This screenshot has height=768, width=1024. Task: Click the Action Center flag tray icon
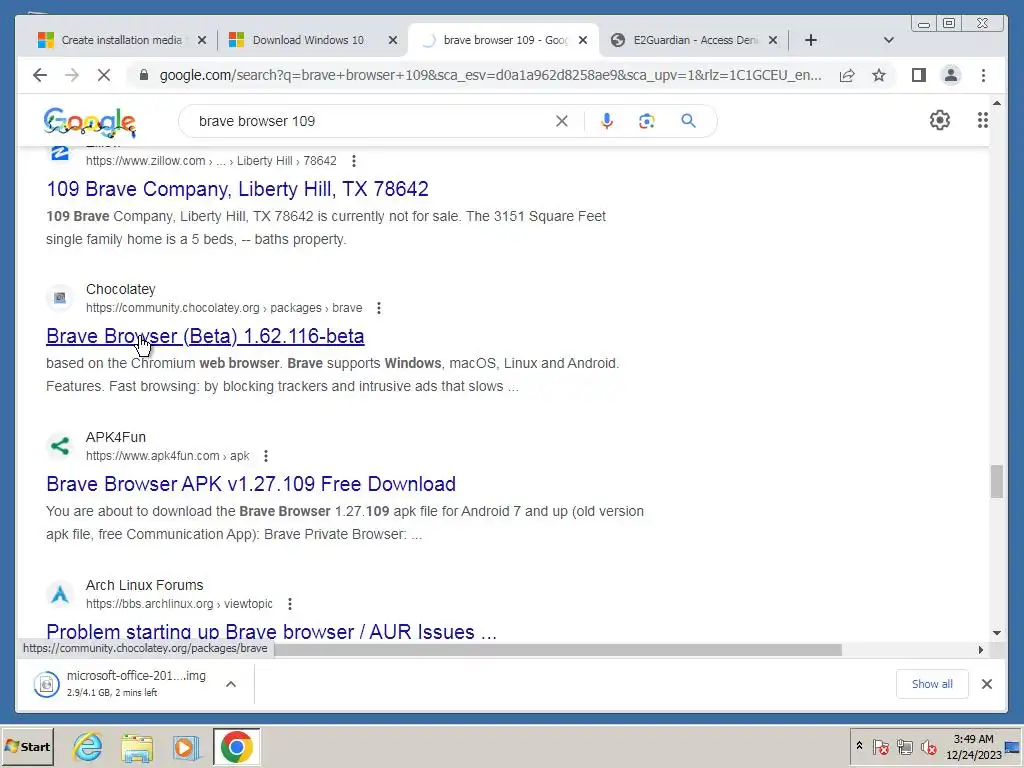coord(881,746)
